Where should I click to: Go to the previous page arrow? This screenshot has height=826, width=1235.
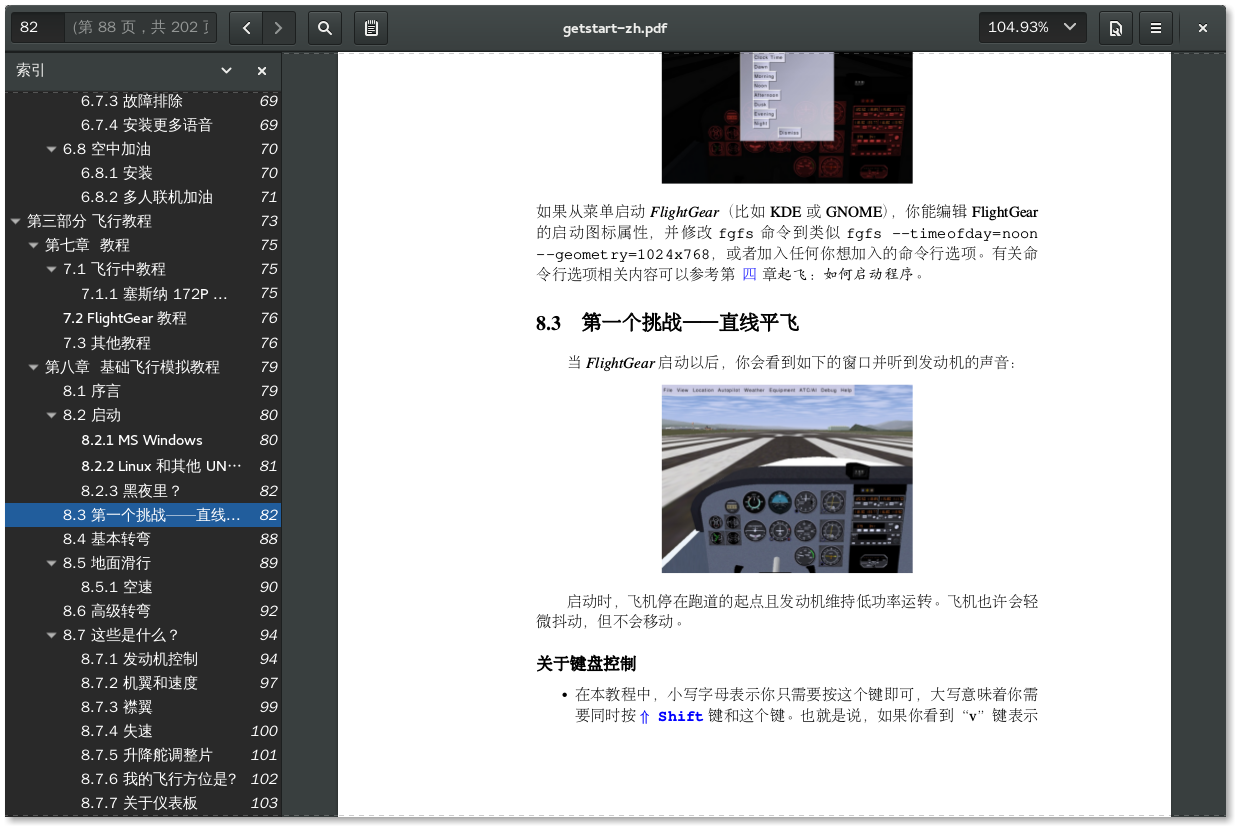246,28
